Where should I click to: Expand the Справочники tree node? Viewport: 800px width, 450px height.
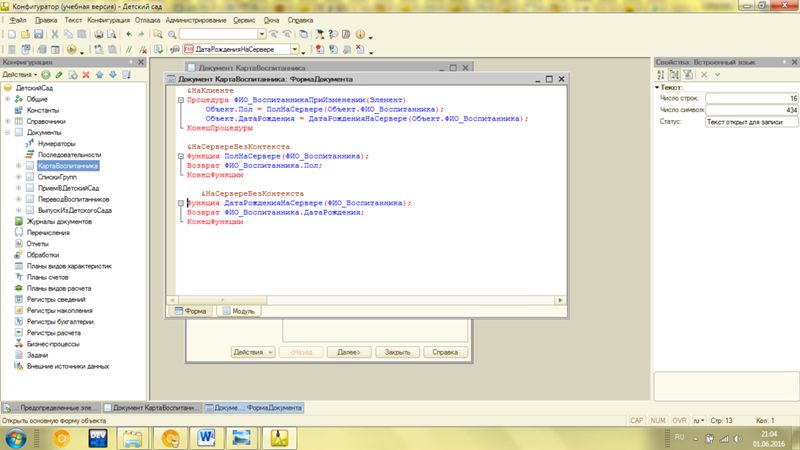click(8, 121)
